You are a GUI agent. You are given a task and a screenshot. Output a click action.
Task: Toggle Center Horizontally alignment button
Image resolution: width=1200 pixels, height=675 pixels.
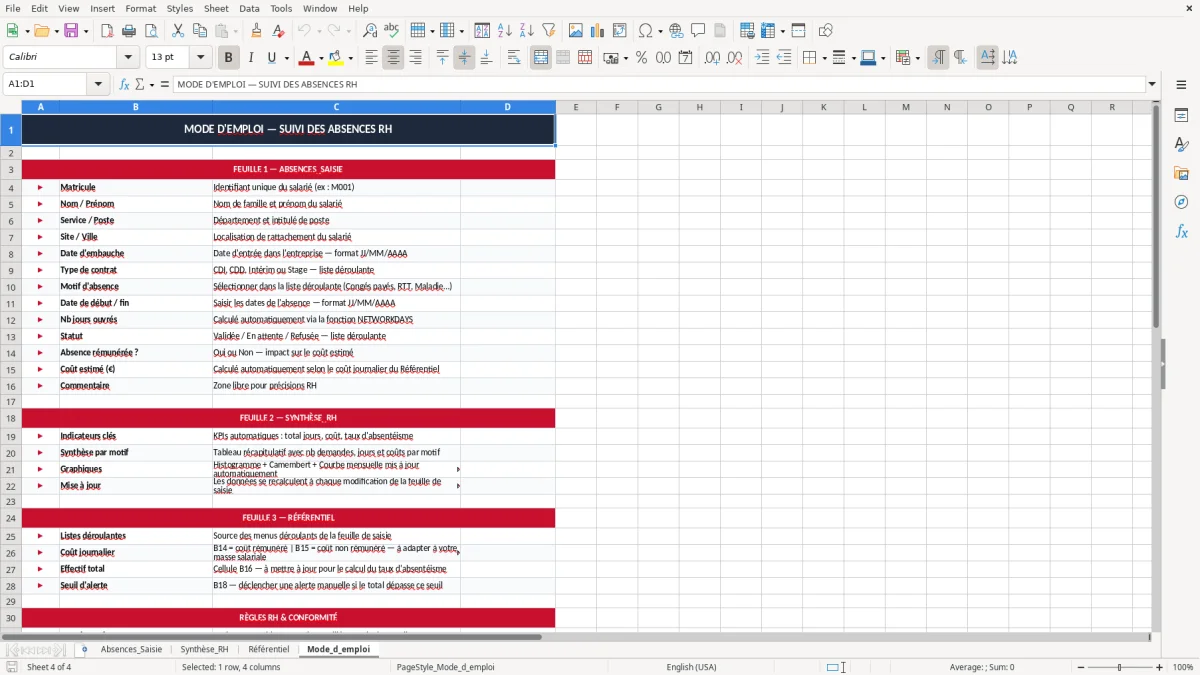(393, 58)
